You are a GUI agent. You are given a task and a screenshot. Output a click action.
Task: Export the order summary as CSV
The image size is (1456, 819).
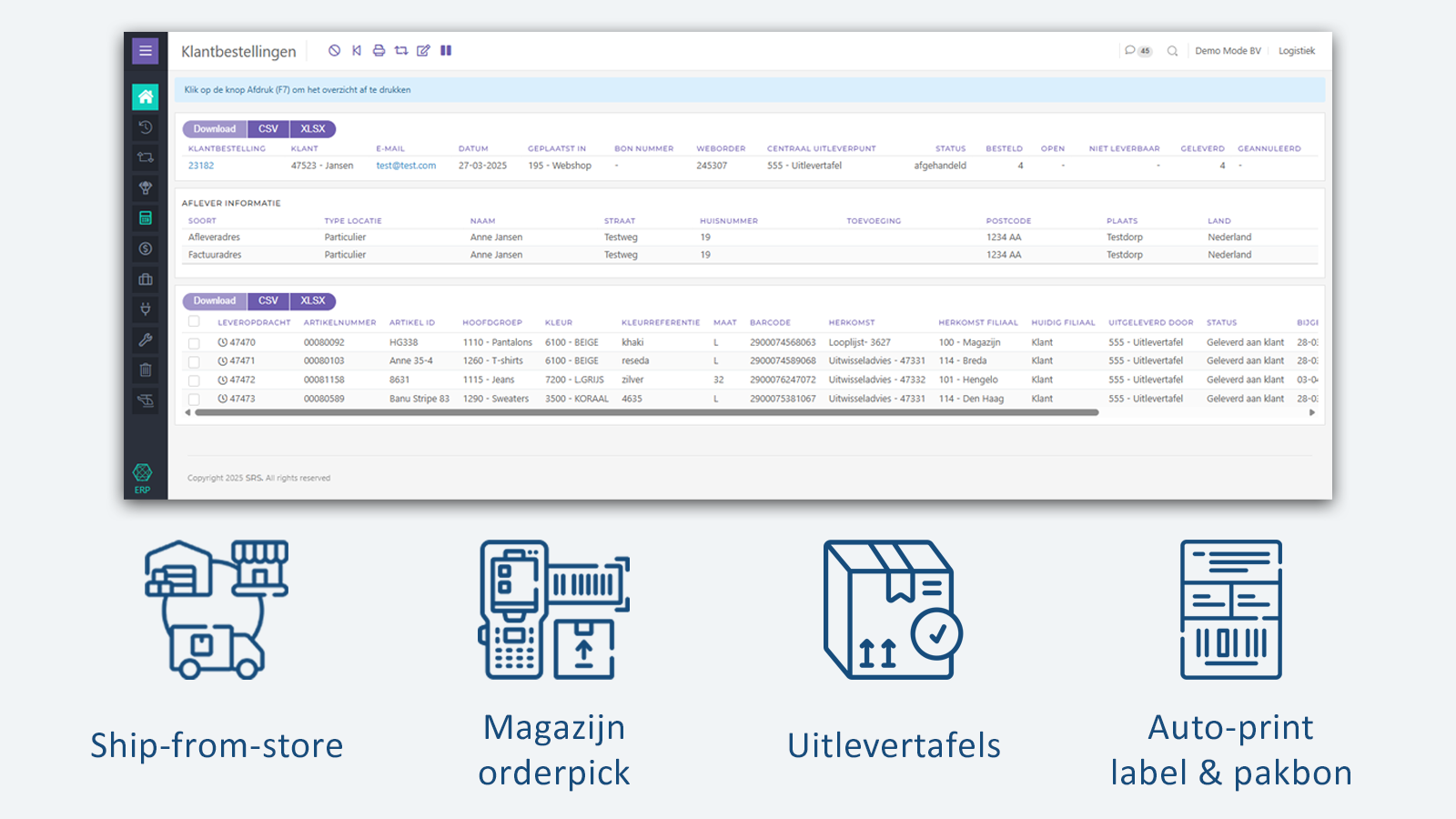(268, 129)
